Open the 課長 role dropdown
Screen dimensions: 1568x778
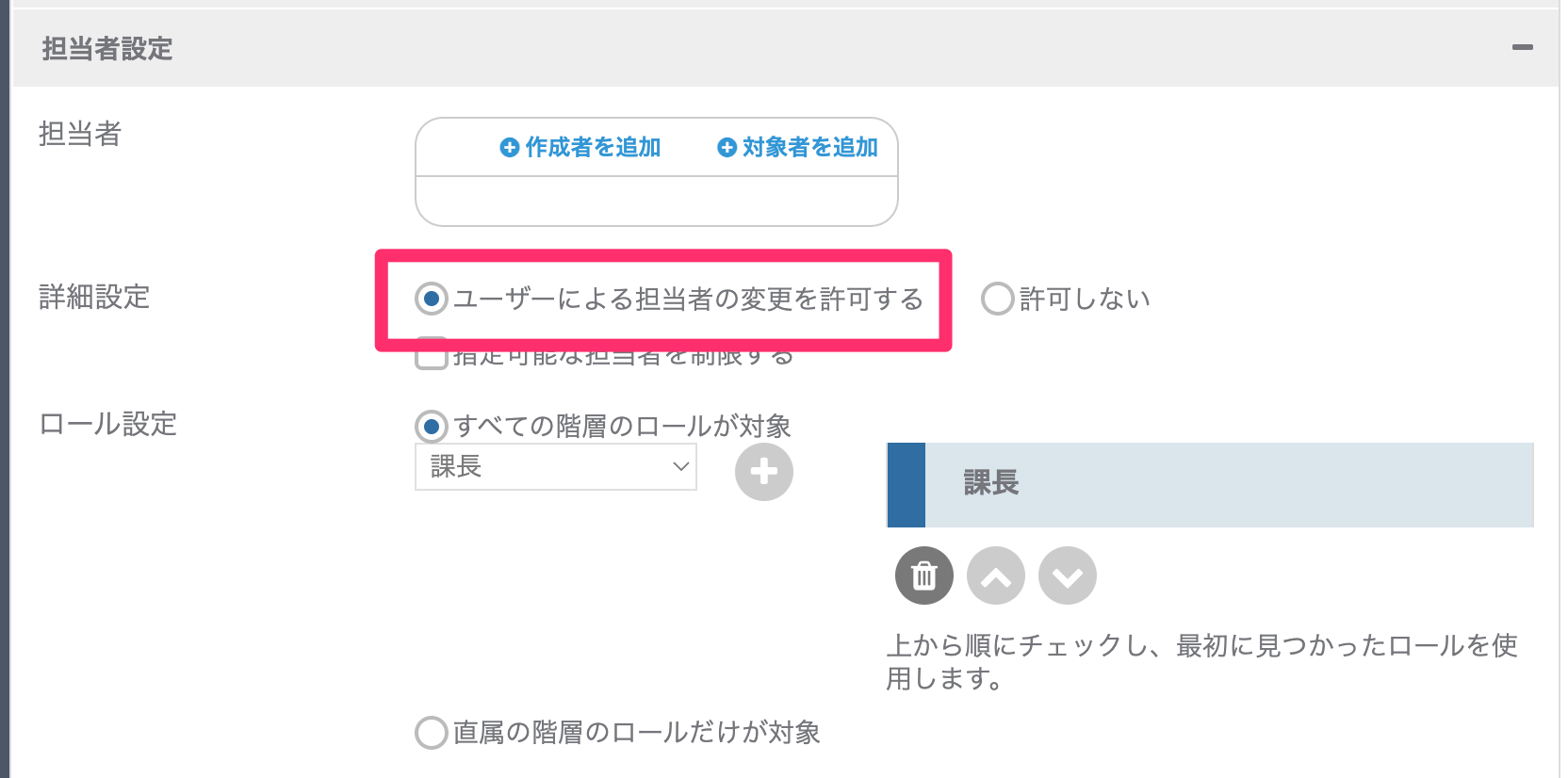click(x=555, y=467)
